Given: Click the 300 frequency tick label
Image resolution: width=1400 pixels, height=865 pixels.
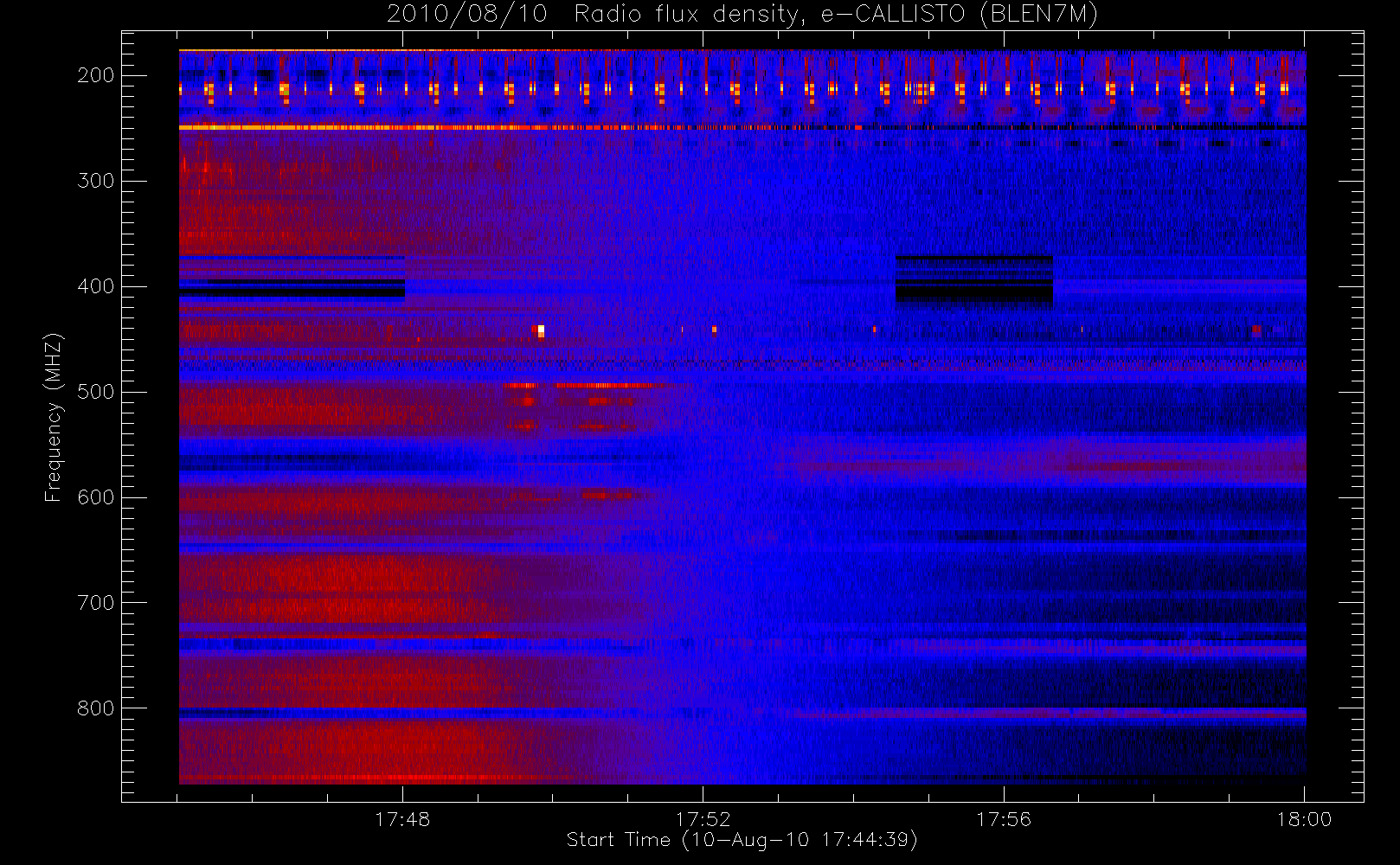Looking at the screenshot, I should pos(96,181).
